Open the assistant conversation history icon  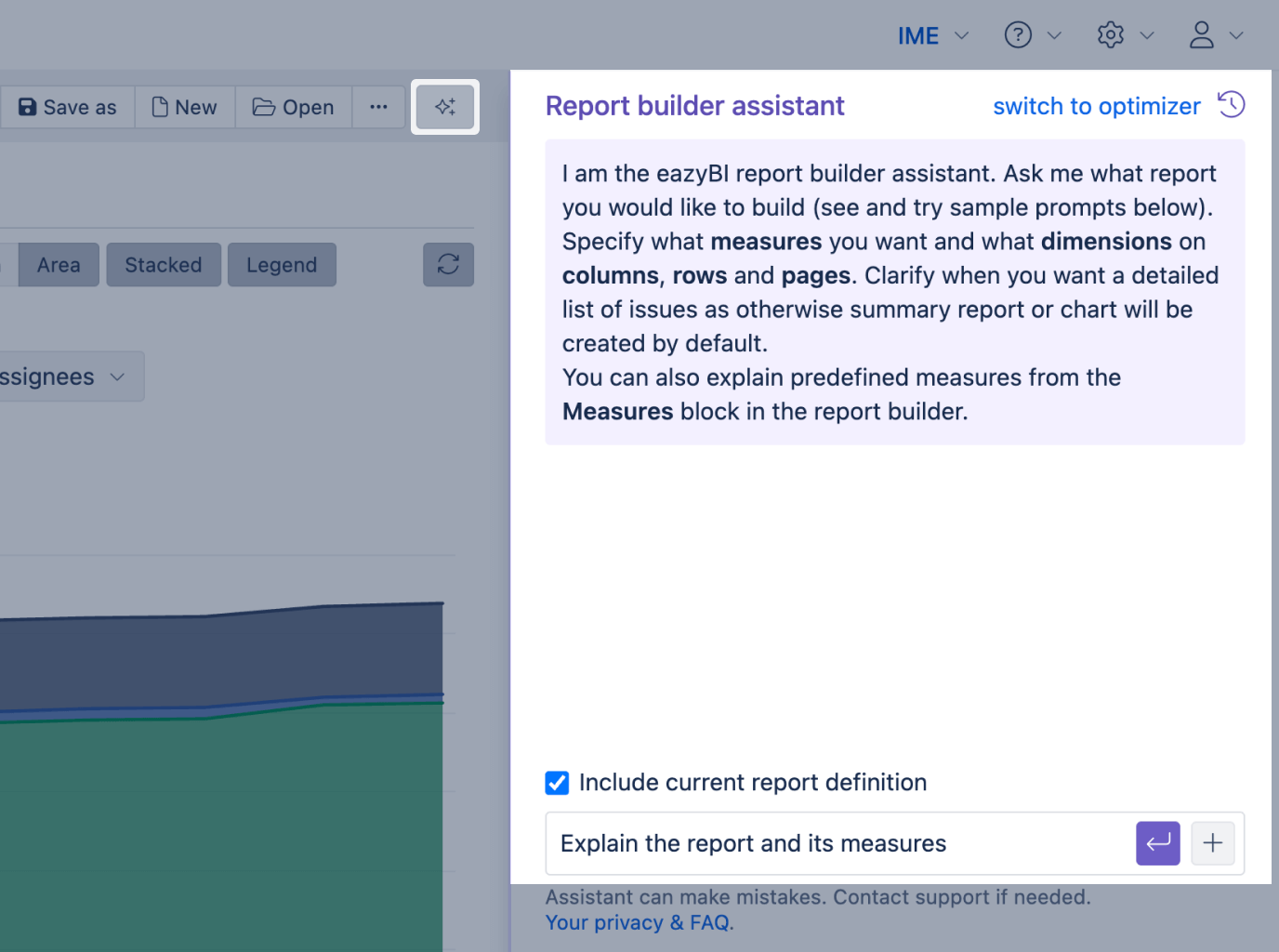1231,105
